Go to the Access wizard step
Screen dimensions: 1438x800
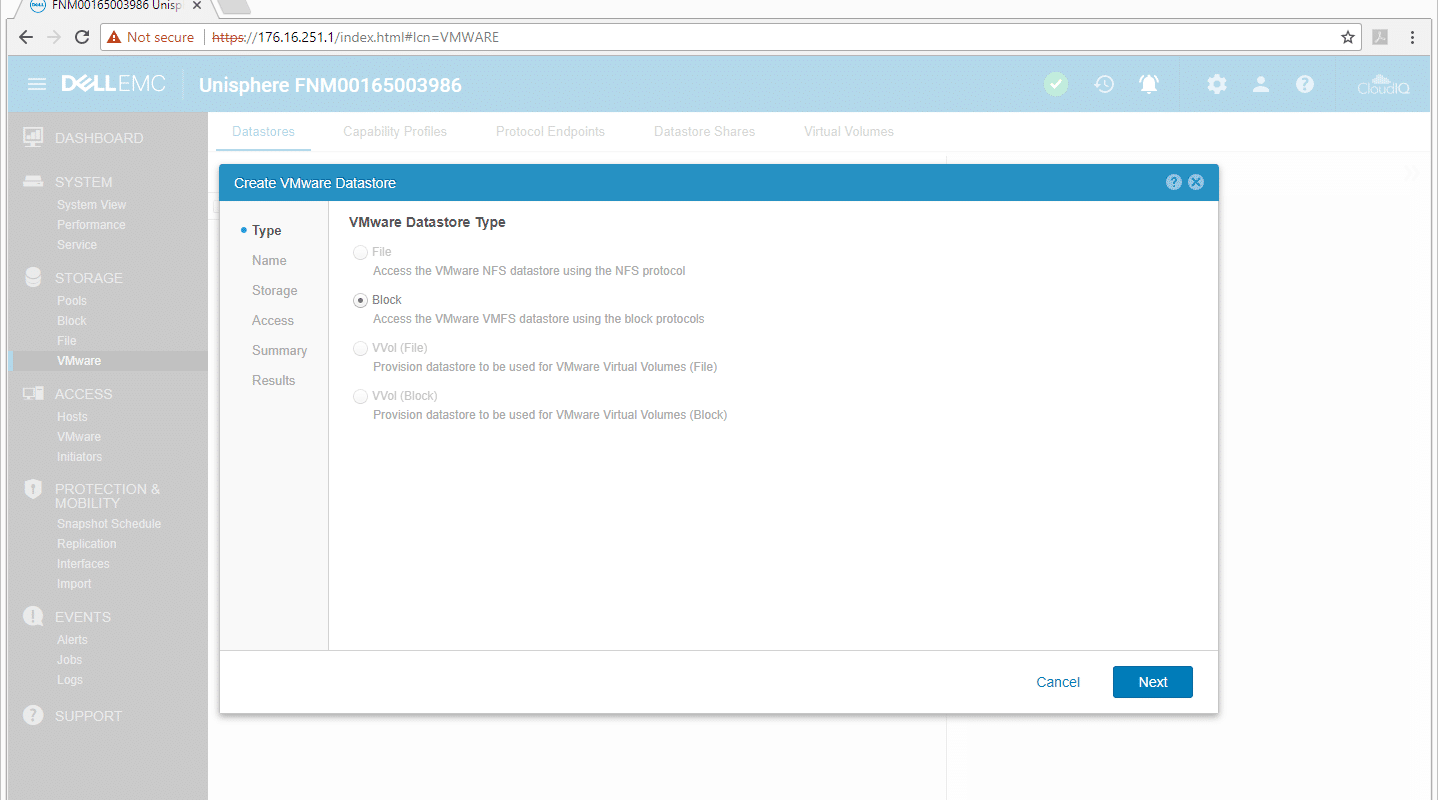[273, 320]
